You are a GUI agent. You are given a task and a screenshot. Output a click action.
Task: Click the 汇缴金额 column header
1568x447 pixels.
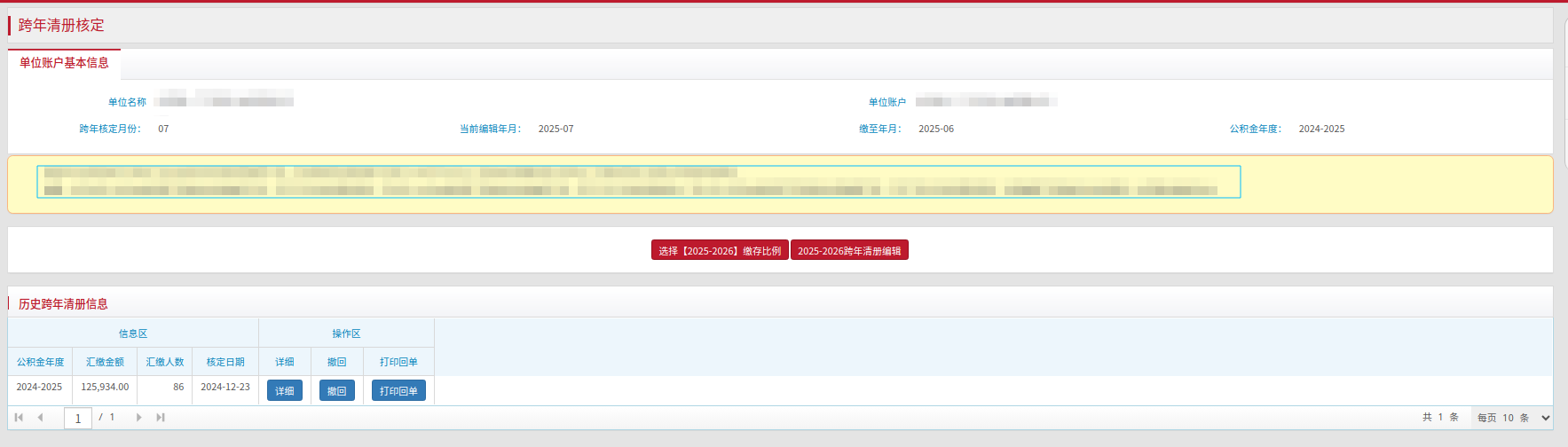[105, 362]
